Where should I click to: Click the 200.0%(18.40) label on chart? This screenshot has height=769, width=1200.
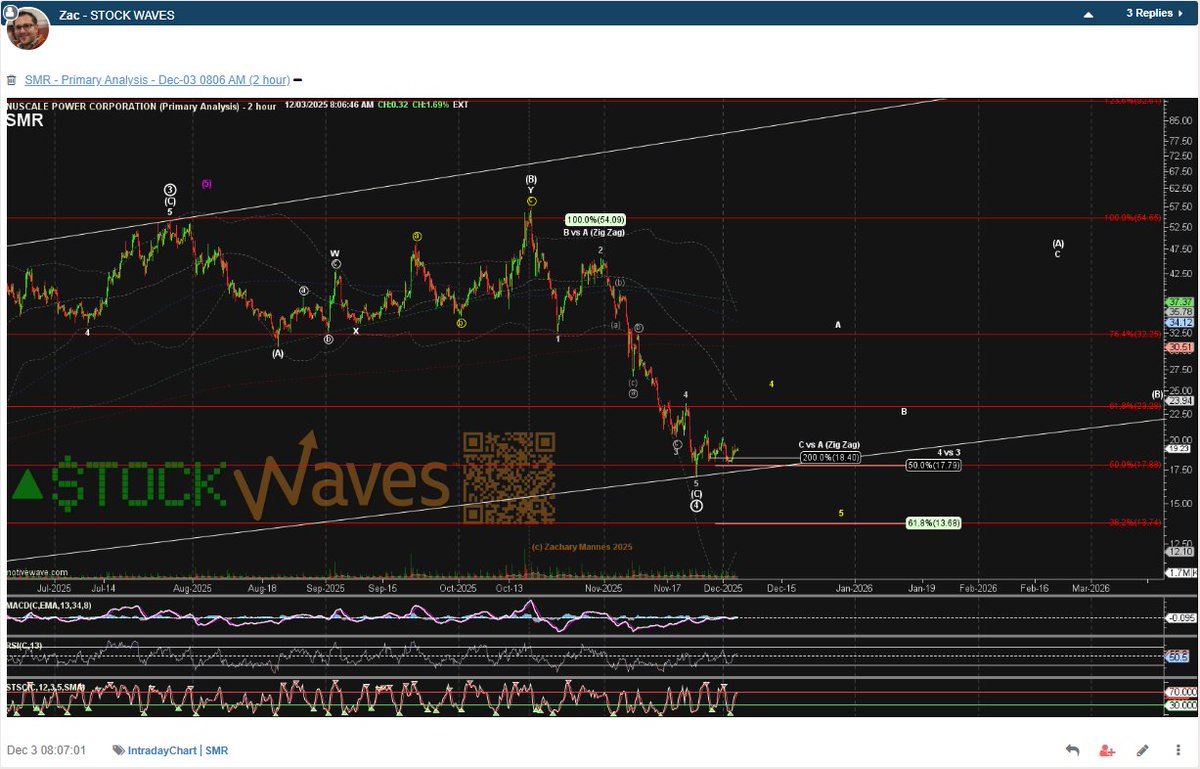click(x=830, y=458)
